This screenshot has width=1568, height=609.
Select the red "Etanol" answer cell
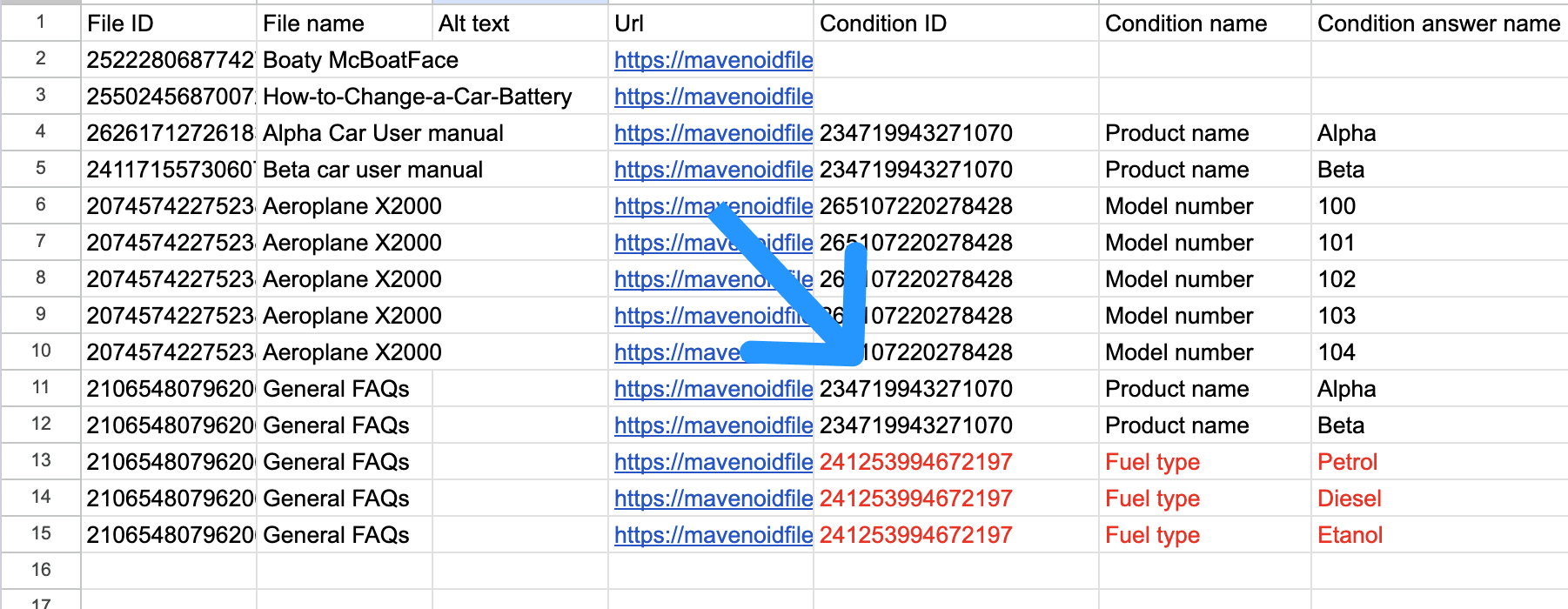pos(1438,535)
